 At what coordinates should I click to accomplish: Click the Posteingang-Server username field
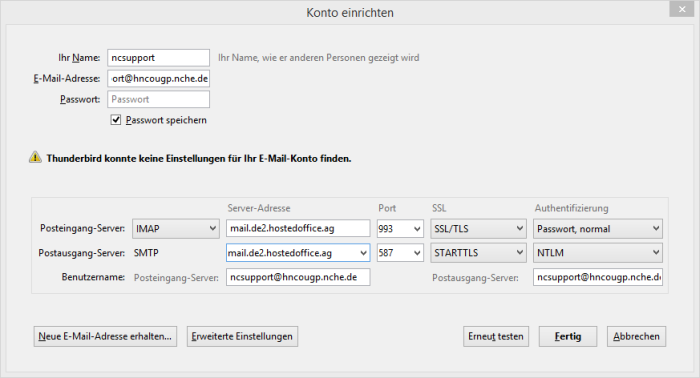pyautogui.click(x=298, y=277)
